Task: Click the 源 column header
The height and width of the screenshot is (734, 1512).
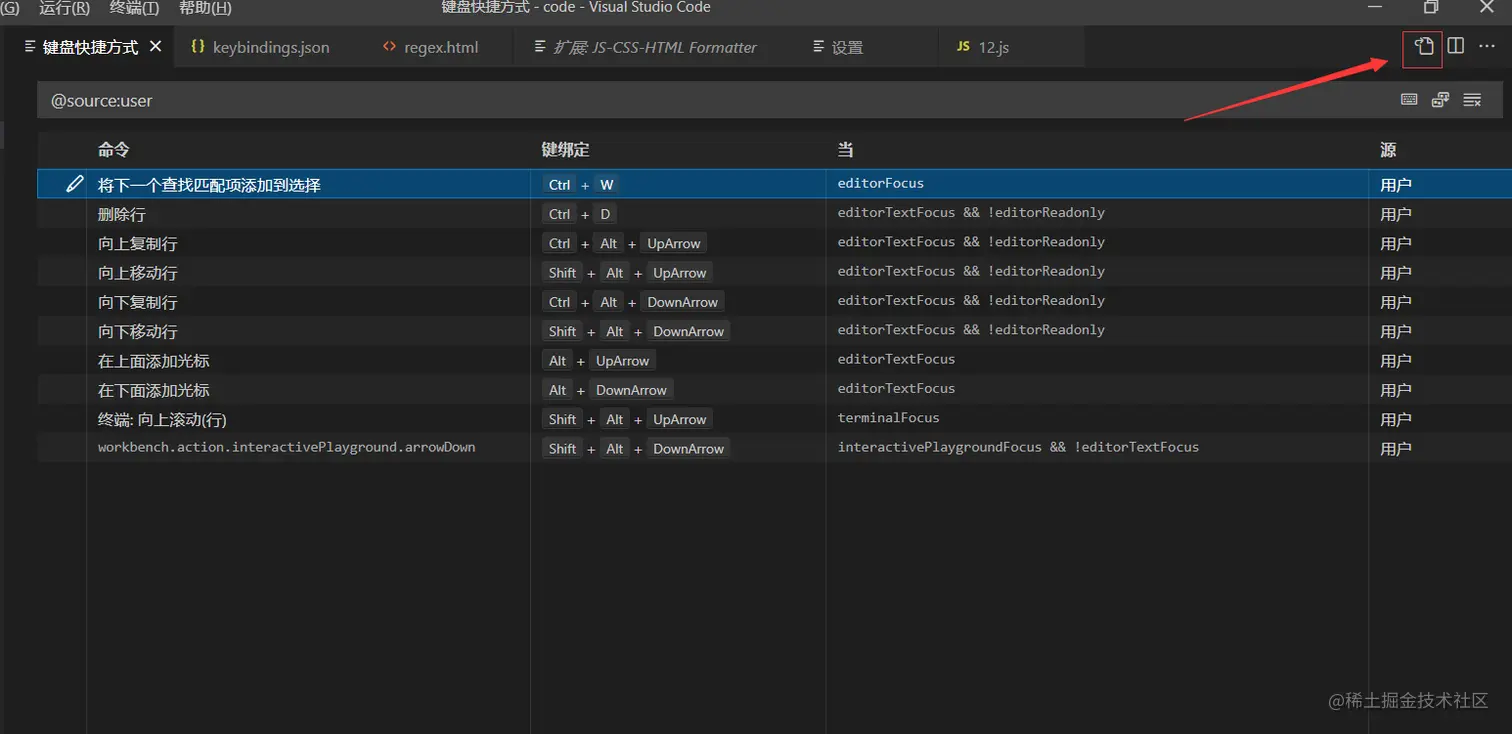Action: pos(1388,150)
